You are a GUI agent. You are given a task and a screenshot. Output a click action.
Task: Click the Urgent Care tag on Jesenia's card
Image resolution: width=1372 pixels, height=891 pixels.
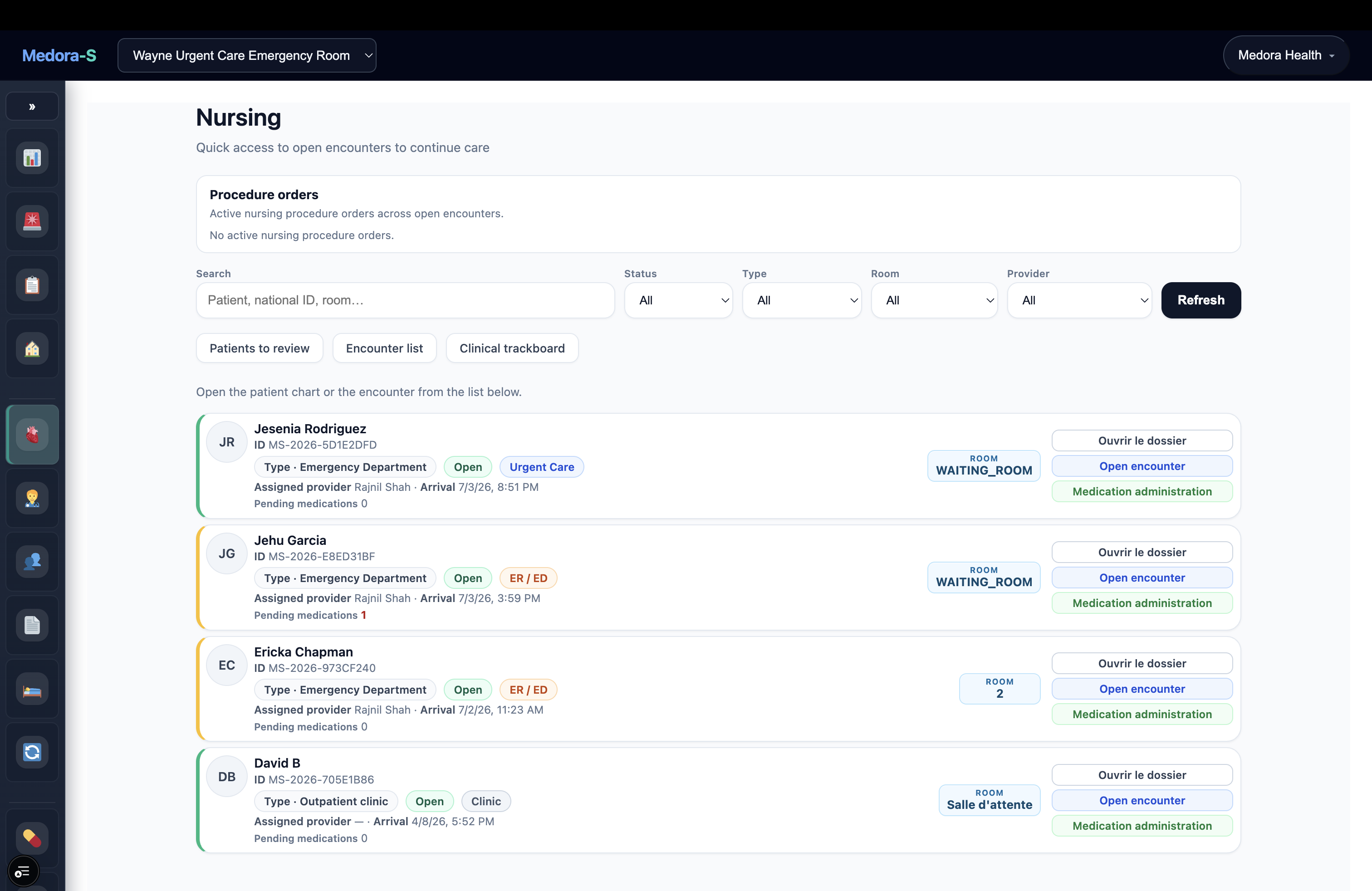pyautogui.click(x=541, y=467)
